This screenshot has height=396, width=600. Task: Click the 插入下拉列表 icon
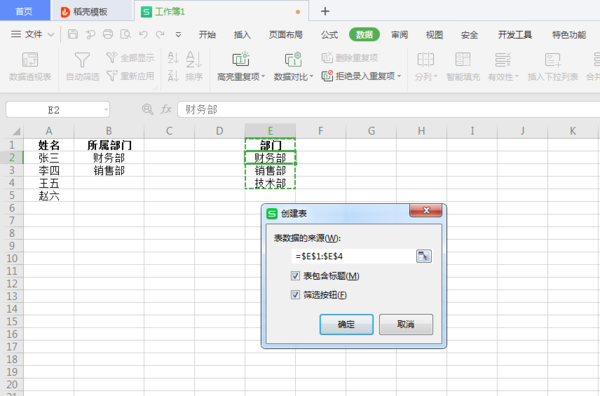click(553, 60)
